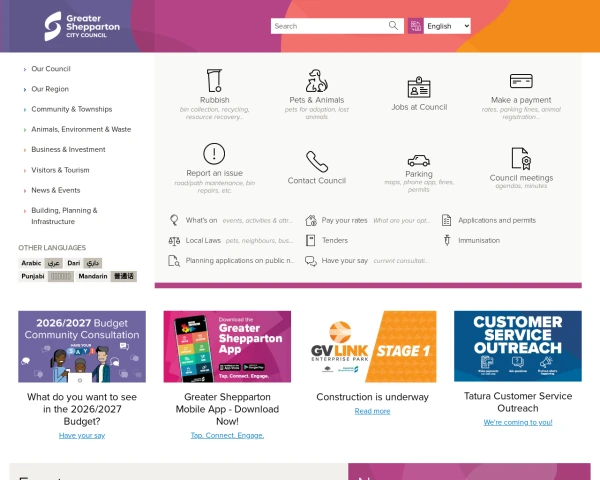Click Planning applications on public notice text
600x480 pixels.
(240, 261)
